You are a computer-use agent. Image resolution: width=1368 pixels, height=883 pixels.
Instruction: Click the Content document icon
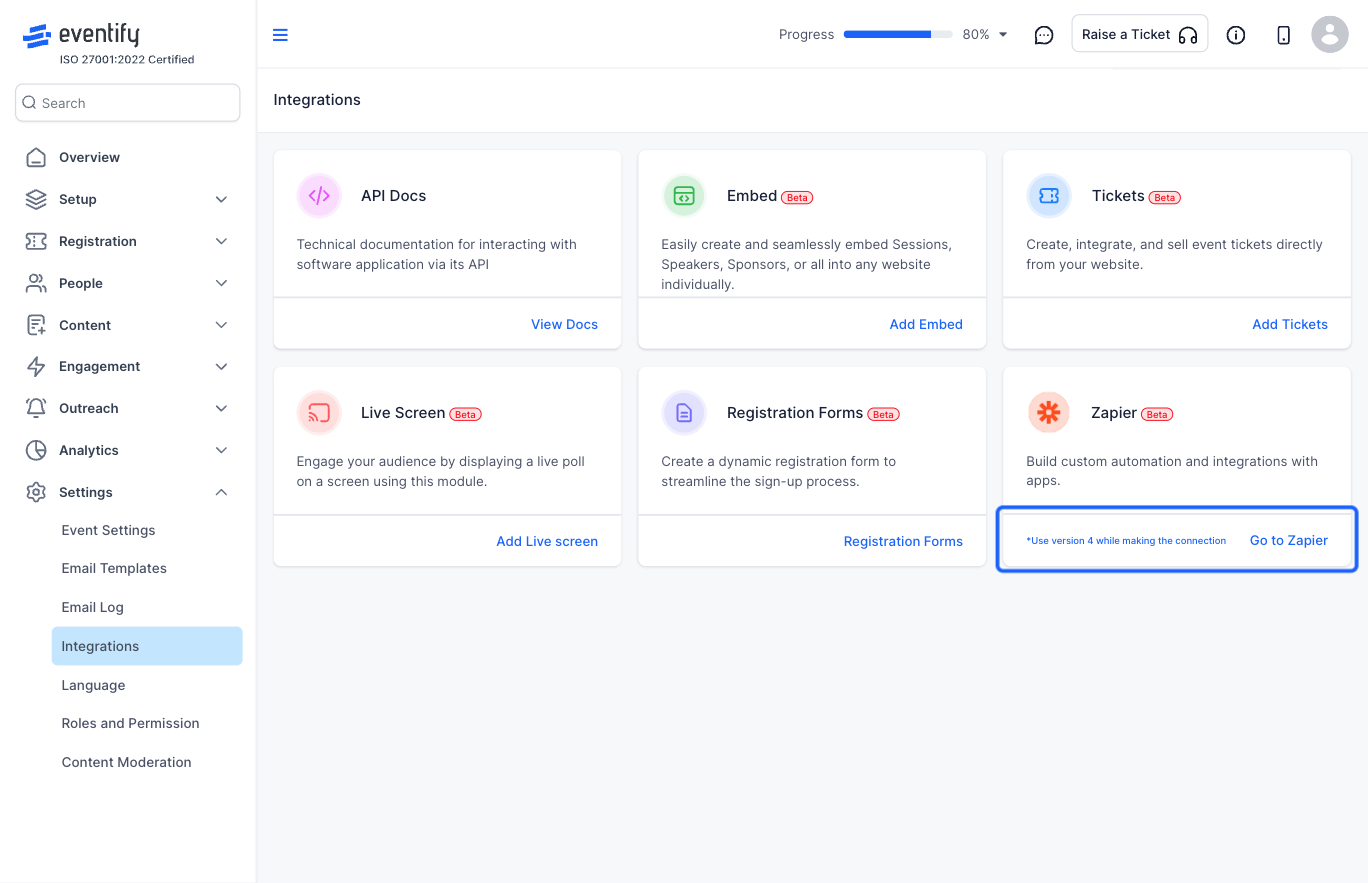click(x=36, y=325)
